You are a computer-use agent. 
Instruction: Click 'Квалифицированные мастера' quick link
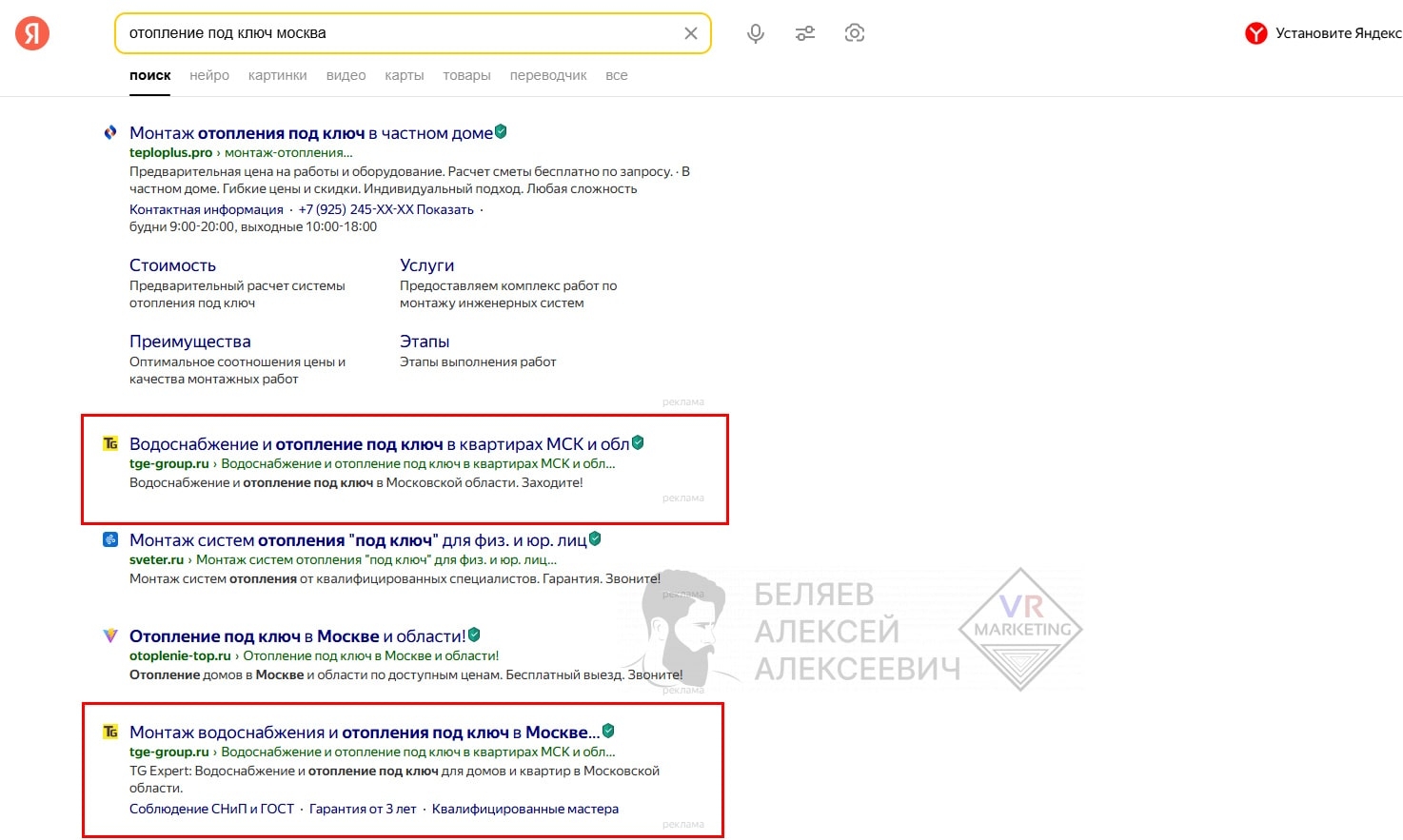pos(525,809)
